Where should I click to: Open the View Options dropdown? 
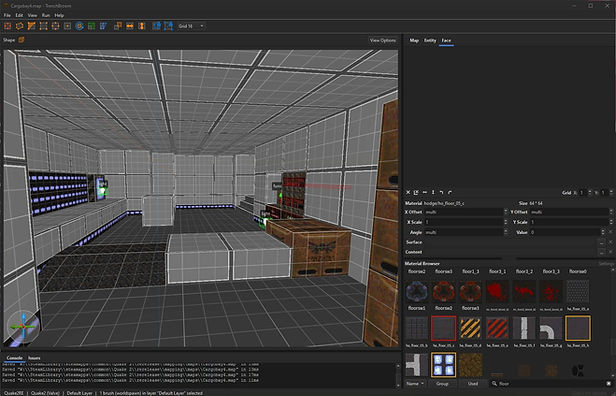[383, 40]
